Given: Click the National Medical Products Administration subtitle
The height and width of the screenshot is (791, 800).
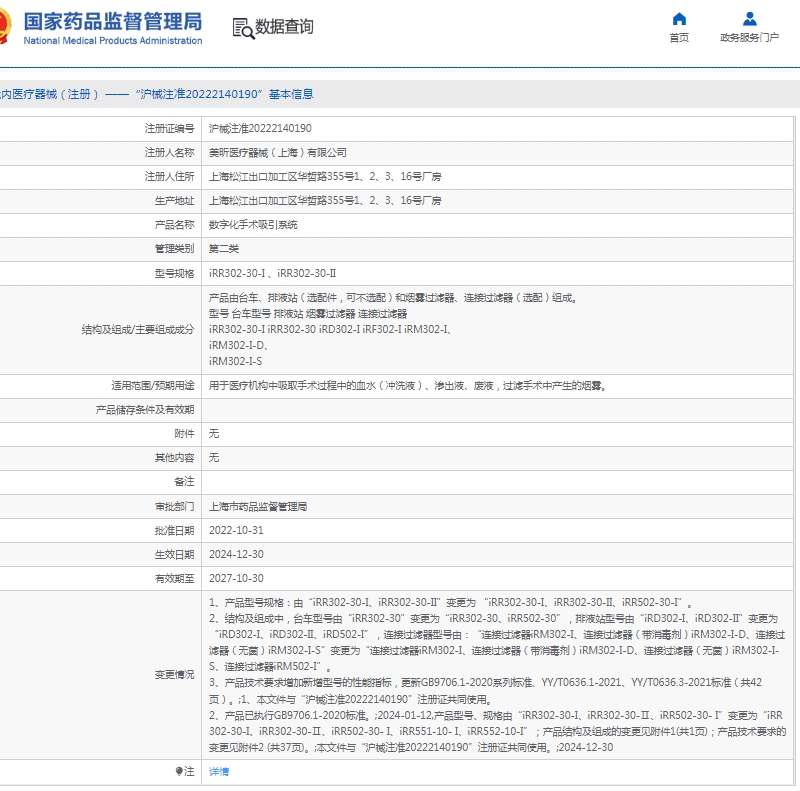Looking at the screenshot, I should click(113, 41).
